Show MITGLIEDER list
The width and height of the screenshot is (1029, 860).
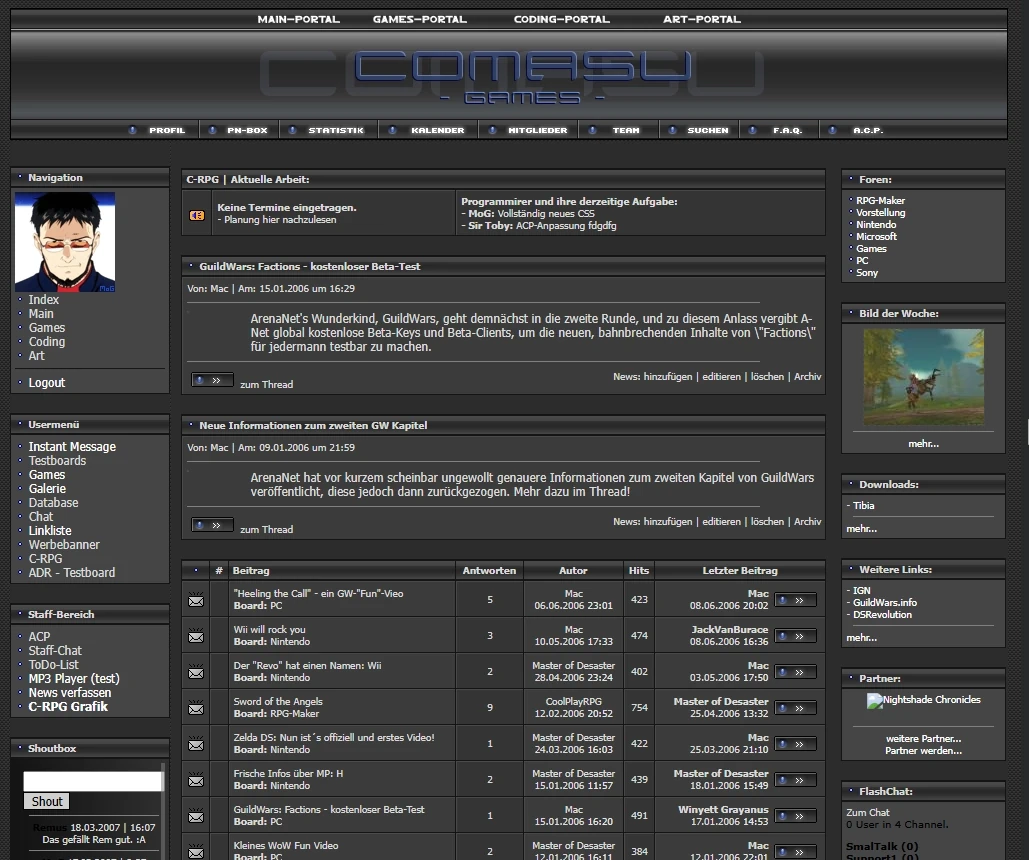tap(537, 131)
